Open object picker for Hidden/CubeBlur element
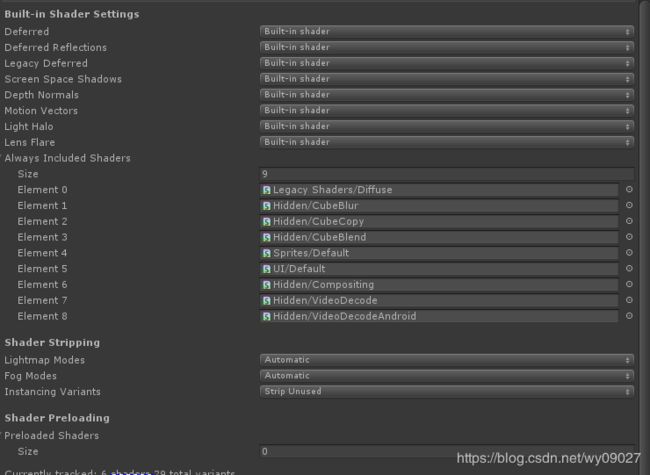The height and width of the screenshot is (475, 650). [x=629, y=206]
